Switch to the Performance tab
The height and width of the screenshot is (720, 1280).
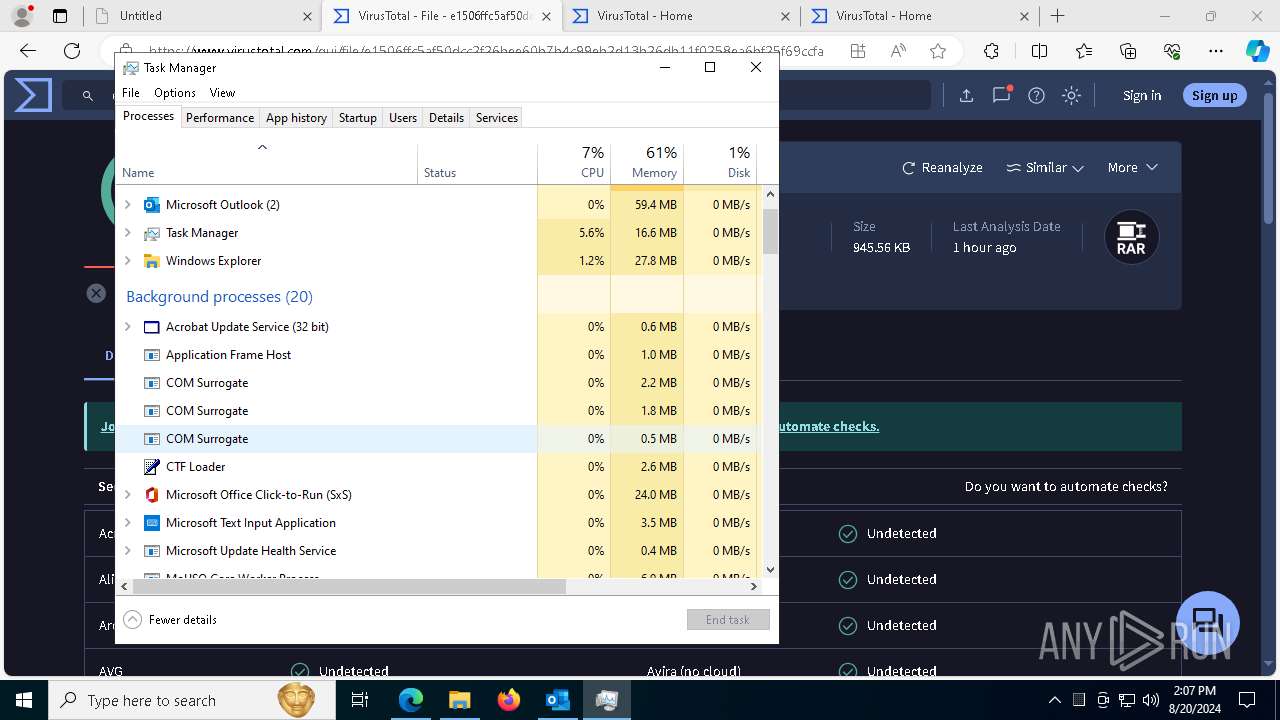(x=220, y=118)
